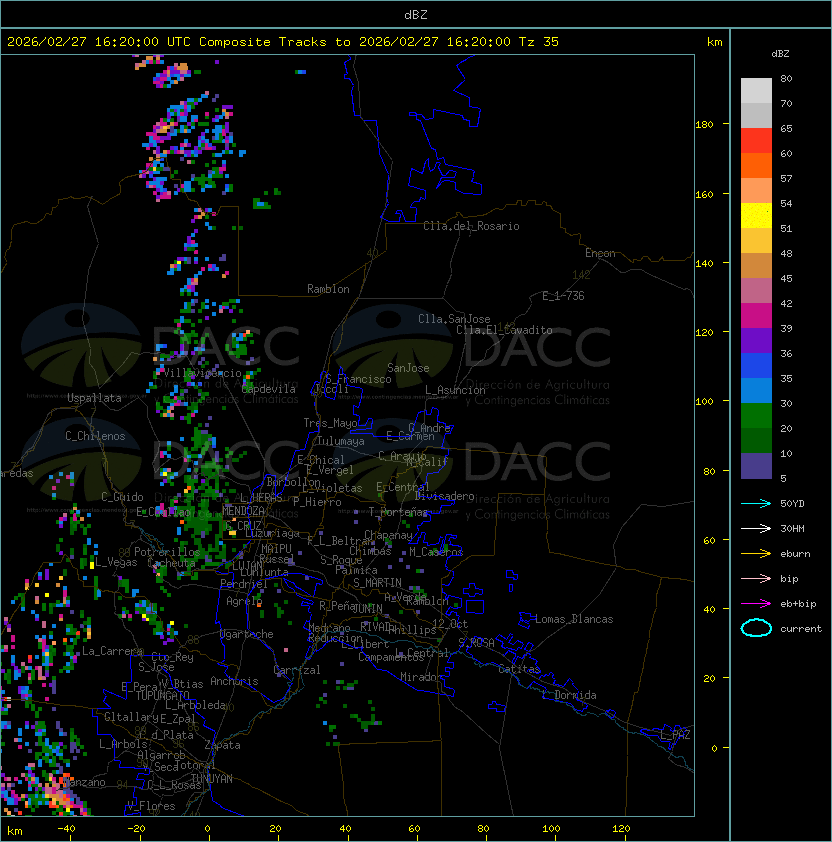Click the 'Composite Tracks' header text

click(x=263, y=42)
